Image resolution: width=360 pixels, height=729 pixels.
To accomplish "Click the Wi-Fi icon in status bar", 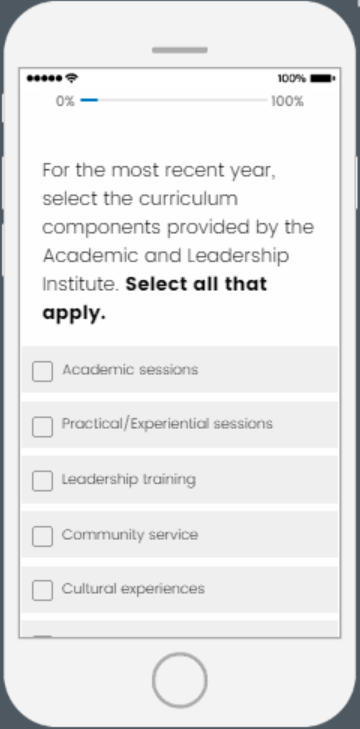I will (x=71, y=78).
